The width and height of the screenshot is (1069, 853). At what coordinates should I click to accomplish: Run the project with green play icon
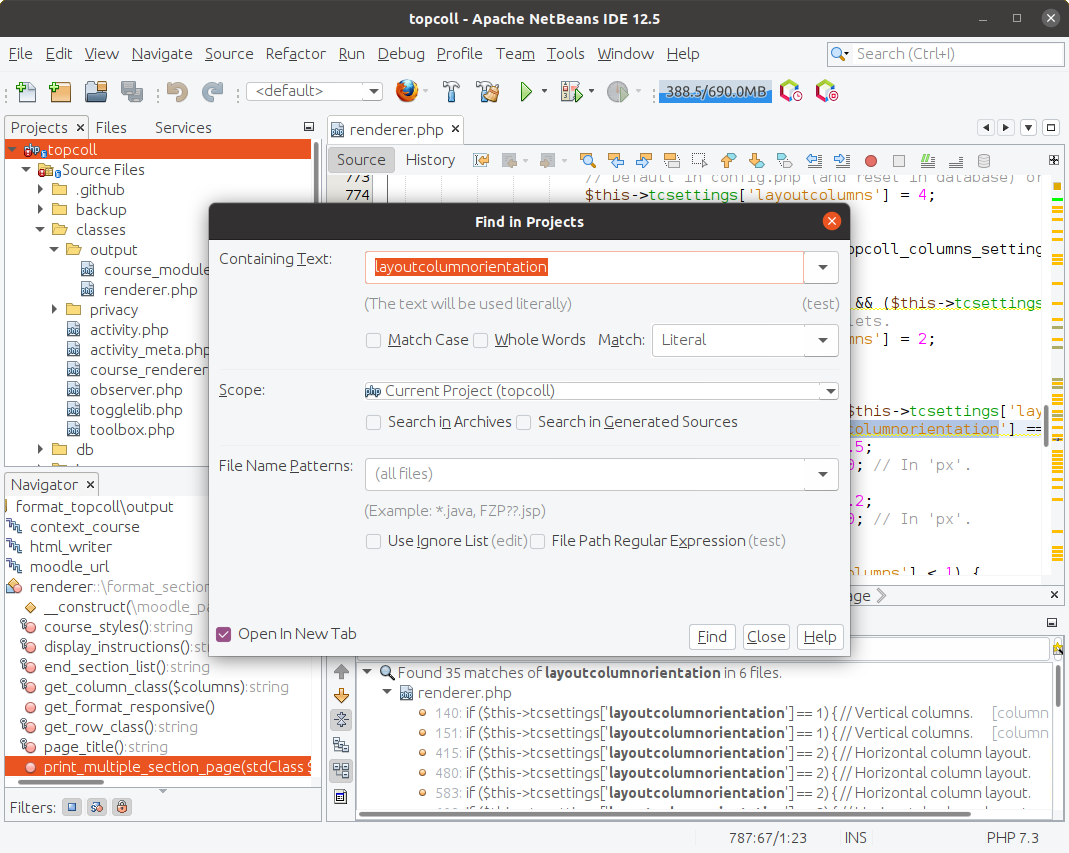[526, 91]
